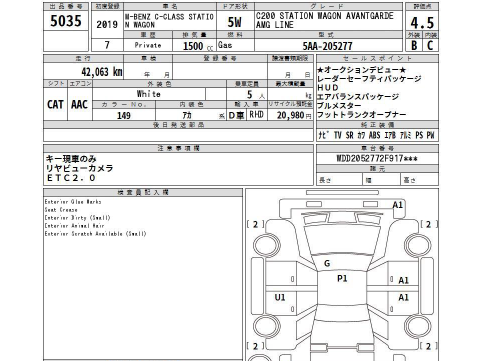Select the リヤビューカメラ note line

[79, 168]
